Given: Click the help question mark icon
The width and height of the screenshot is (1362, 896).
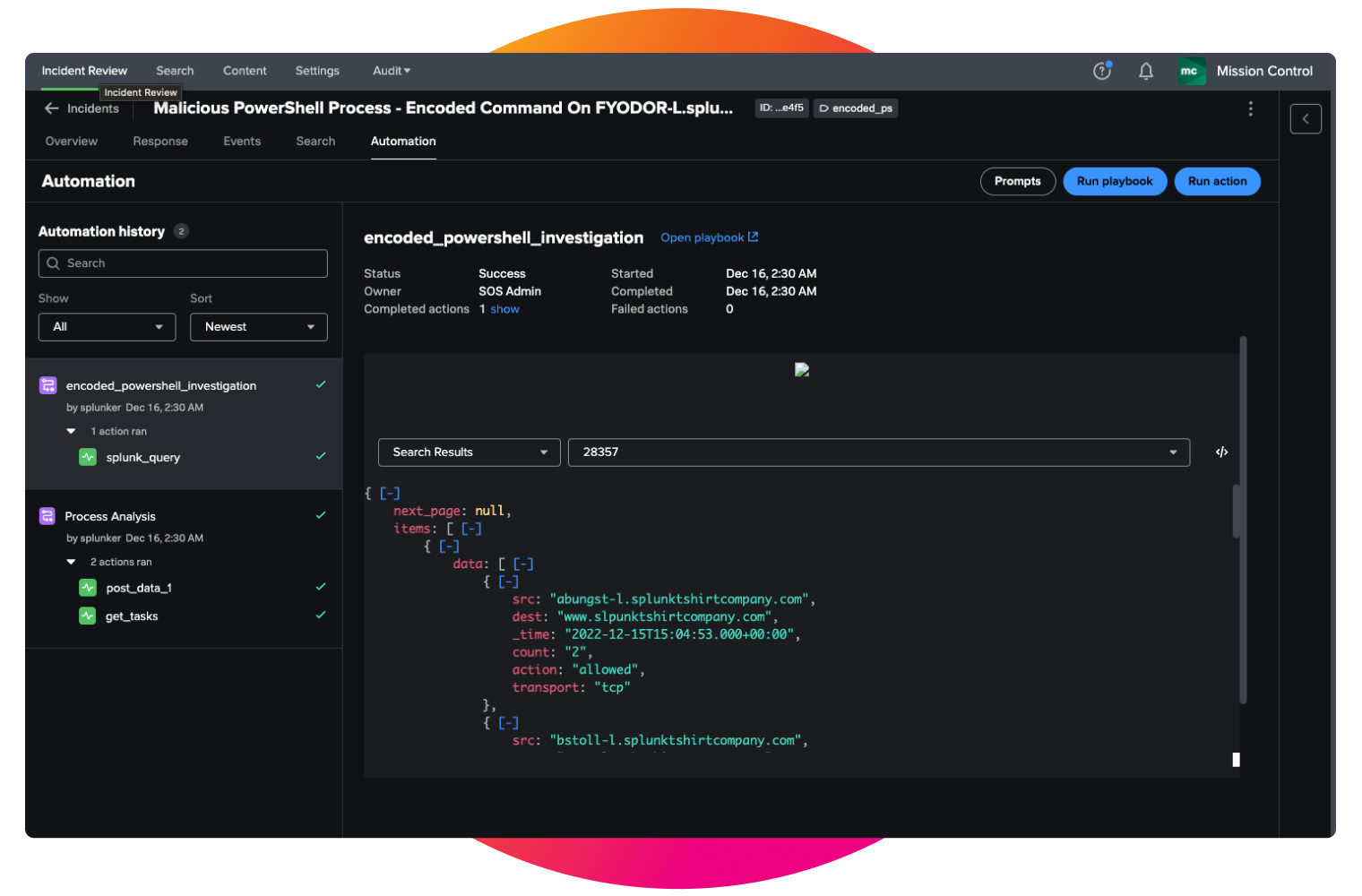Looking at the screenshot, I should (x=1102, y=71).
